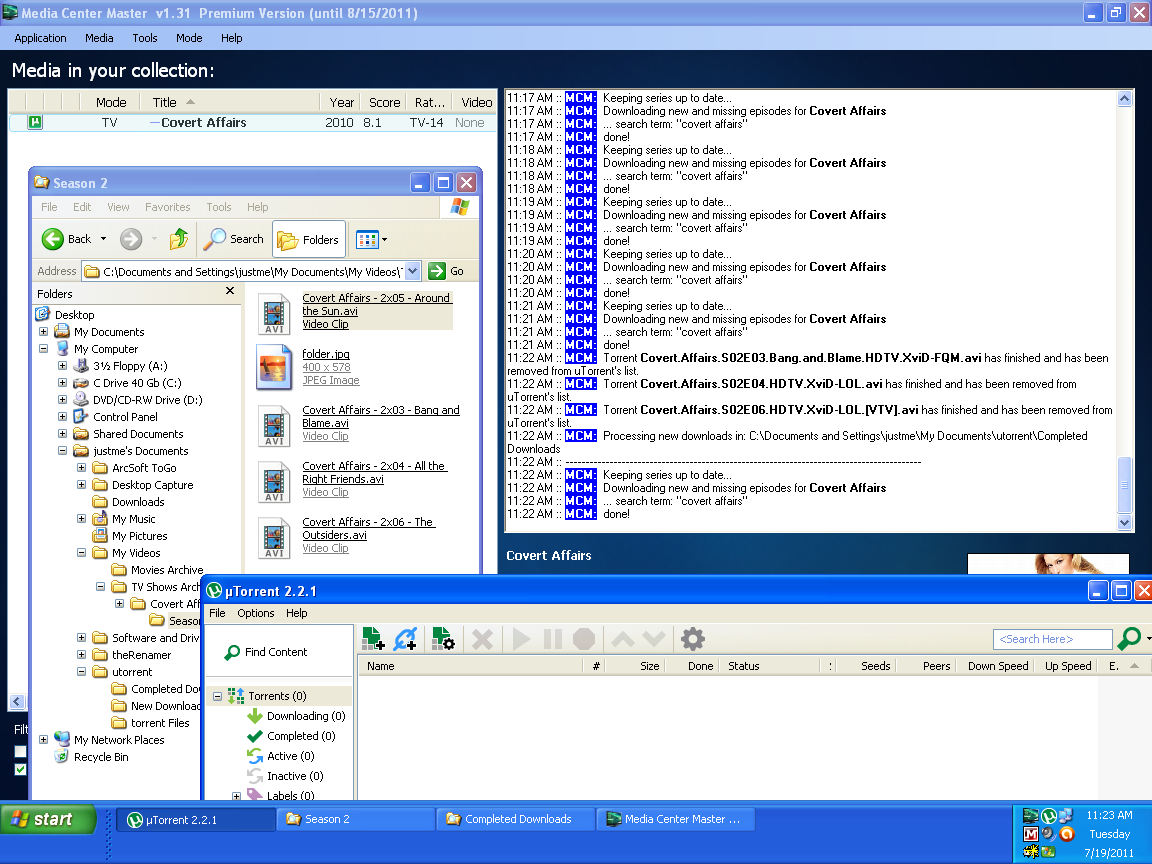Collapse justme's Documents tree node

pos(62,450)
